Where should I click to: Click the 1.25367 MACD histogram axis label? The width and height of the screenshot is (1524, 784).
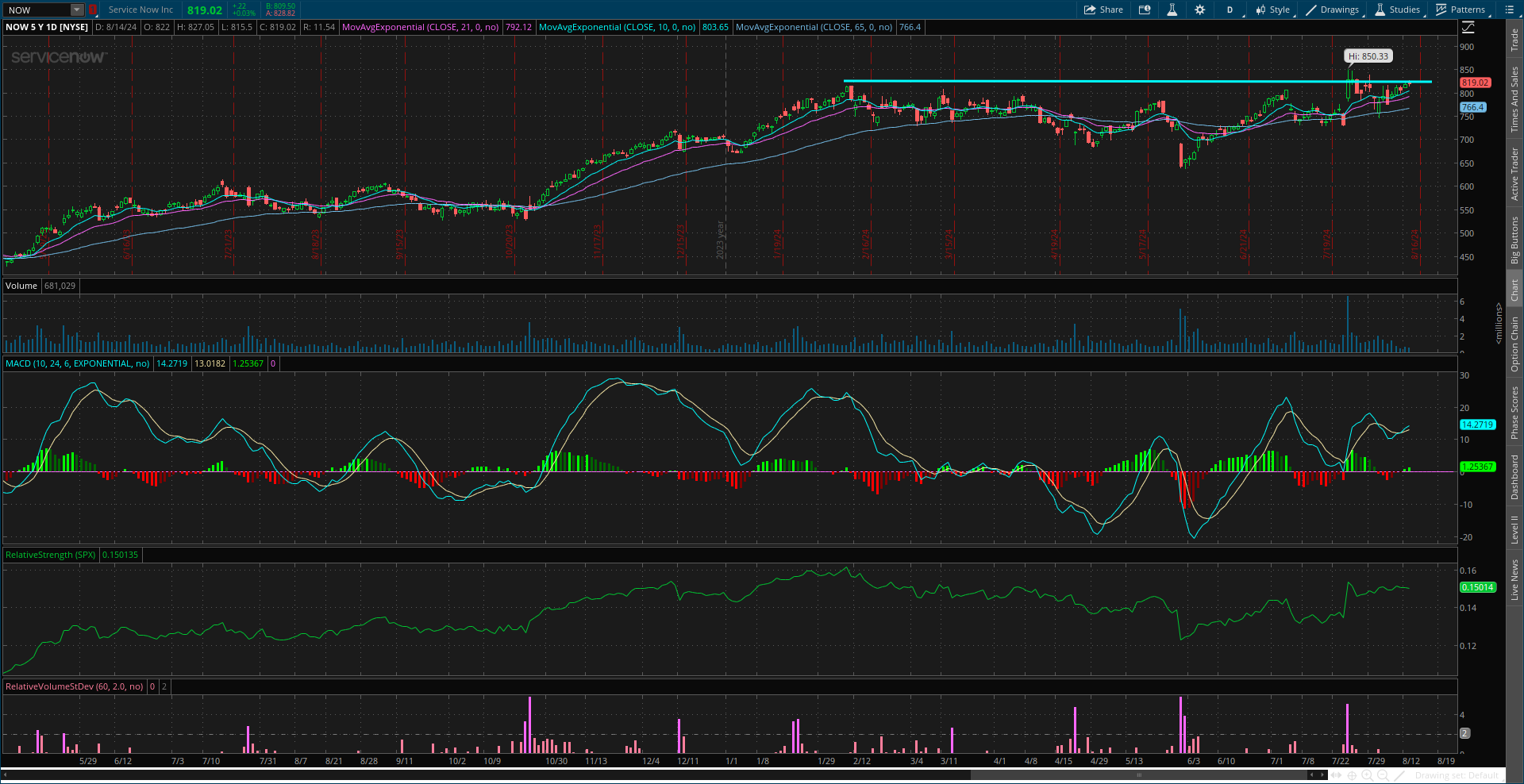[x=1477, y=467]
